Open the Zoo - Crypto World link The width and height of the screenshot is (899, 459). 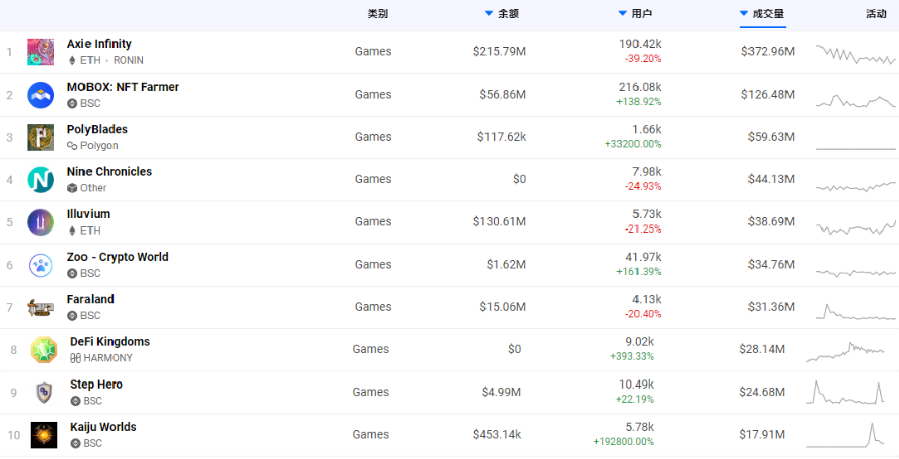point(118,257)
